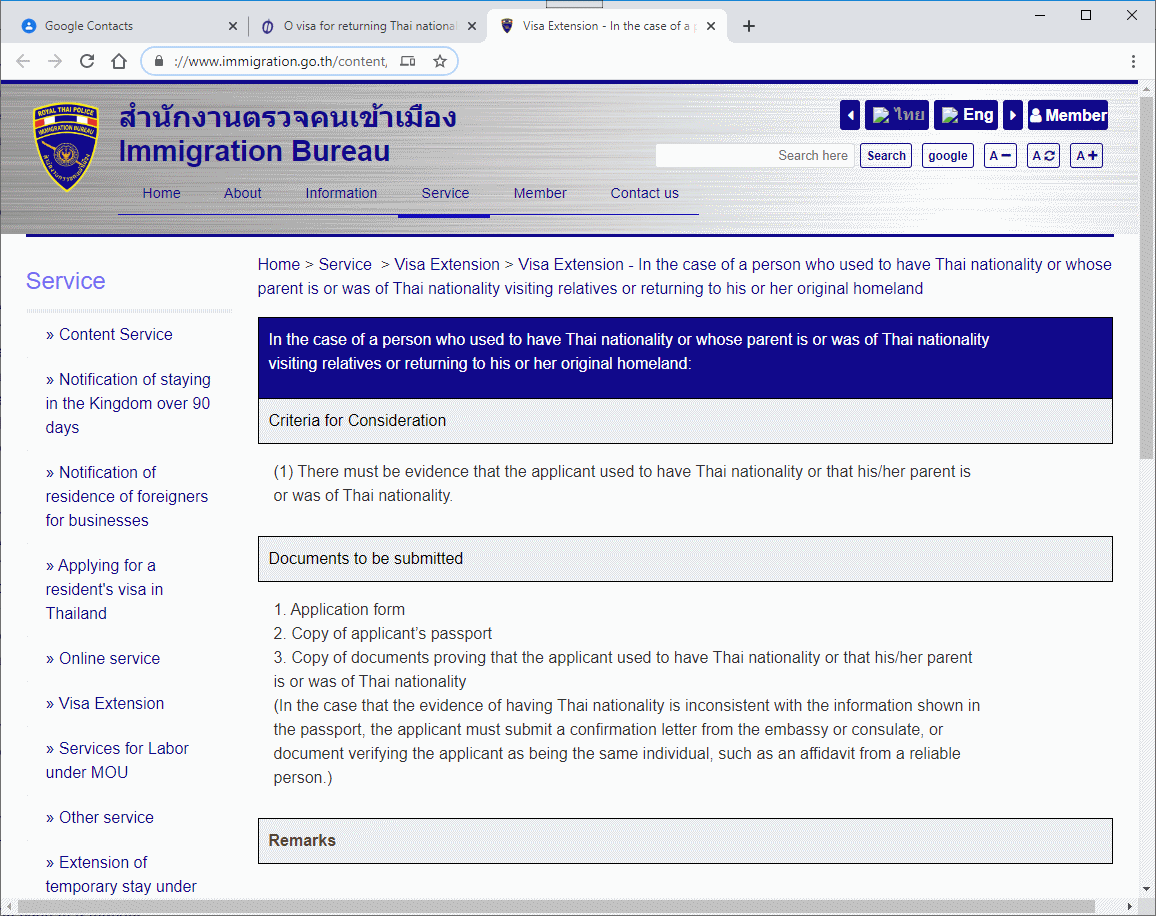The image size is (1156, 916).
Task: Click the Search button
Action: [x=886, y=156]
